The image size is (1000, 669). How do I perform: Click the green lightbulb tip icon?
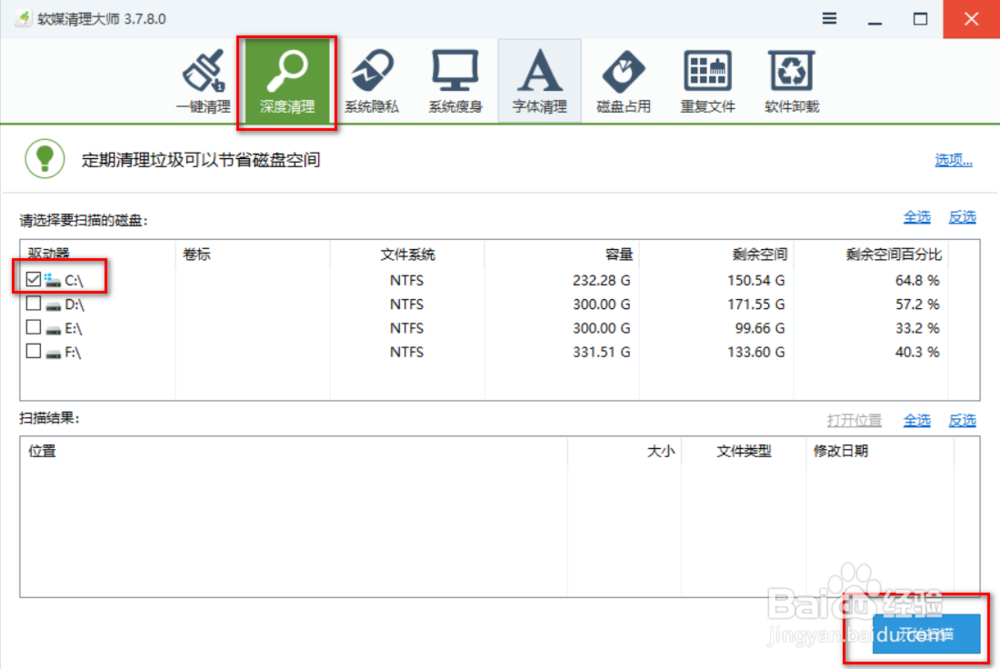(x=44, y=159)
